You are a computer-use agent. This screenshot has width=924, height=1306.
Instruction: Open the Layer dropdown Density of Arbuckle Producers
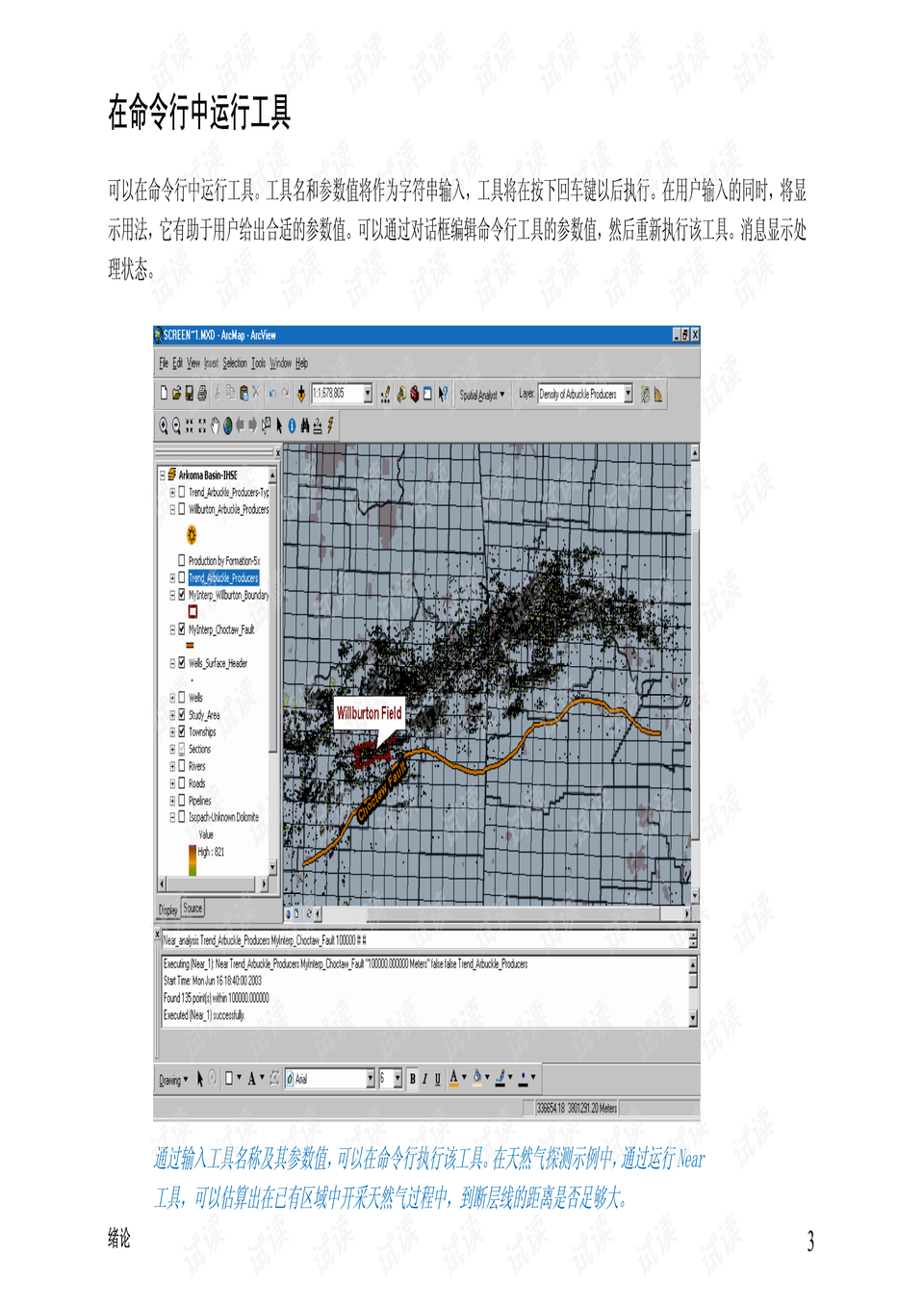(628, 394)
